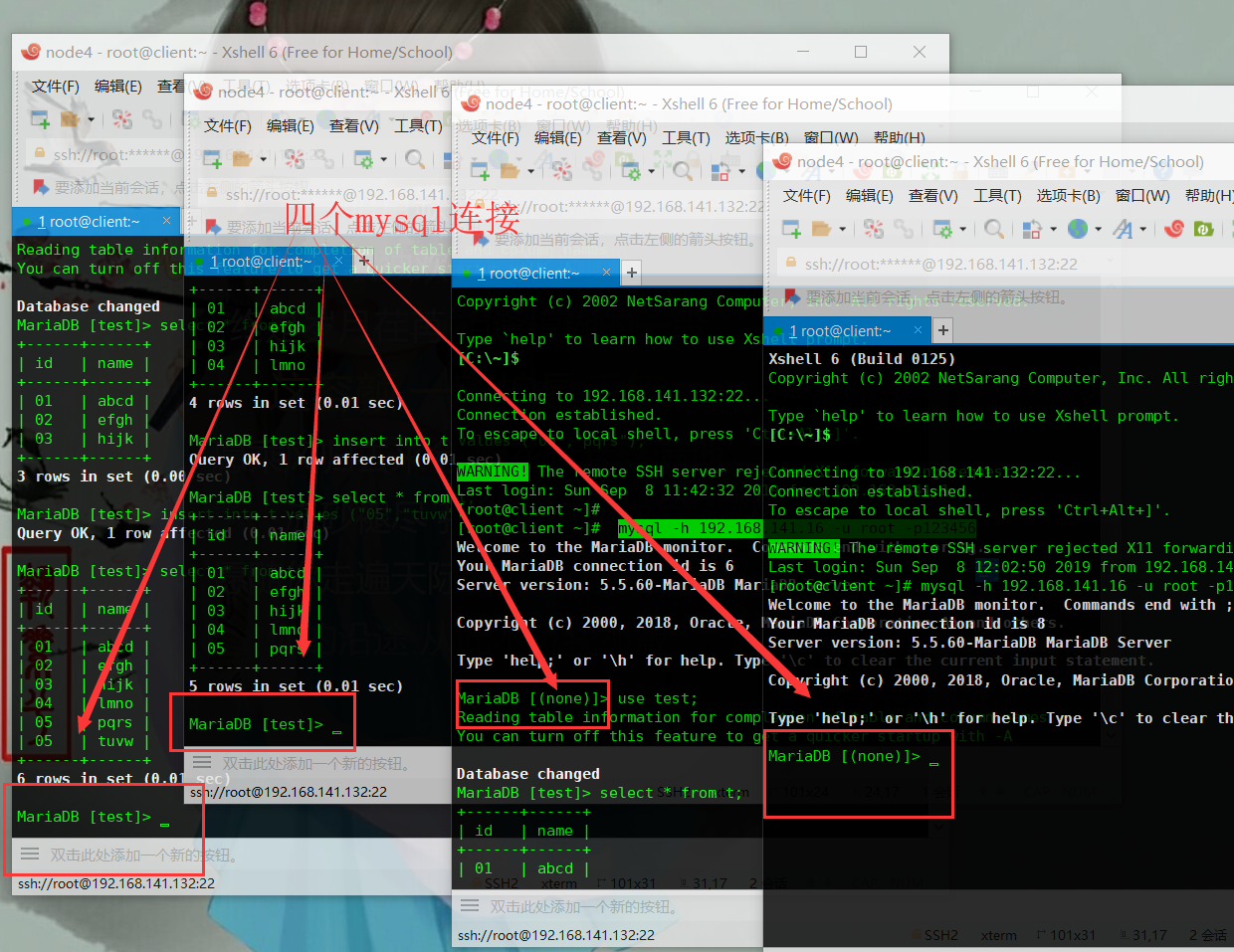This screenshot has height=952, width=1234.
Task: Click Session Properties gear icon in front window
Action: click(x=942, y=229)
